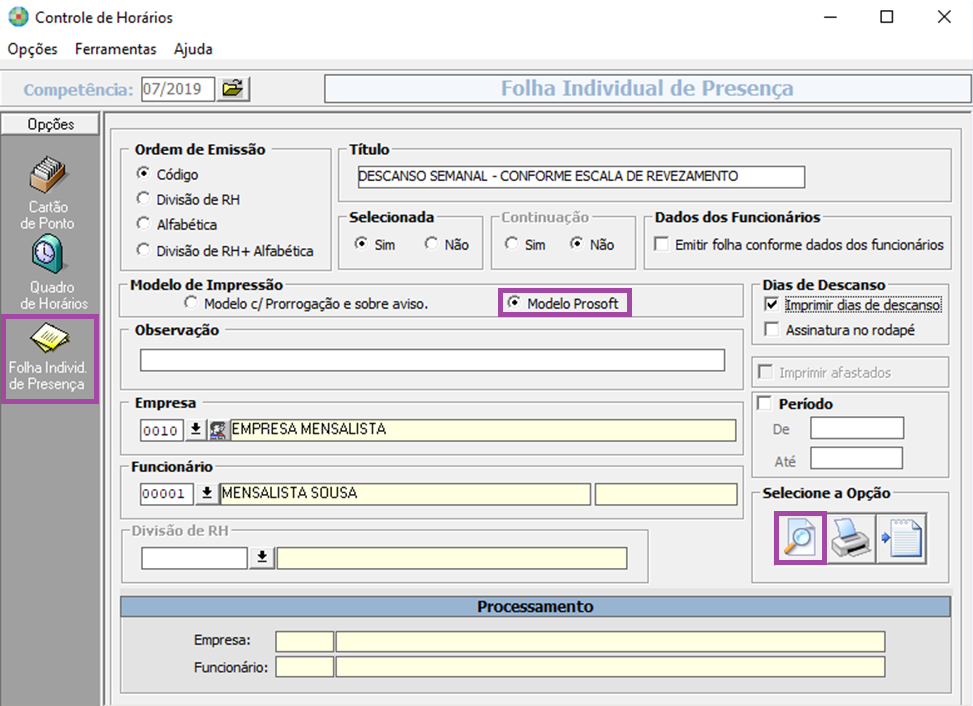Click the Empresa code field 0010
Screen dimensions: 973x706
tap(161, 431)
